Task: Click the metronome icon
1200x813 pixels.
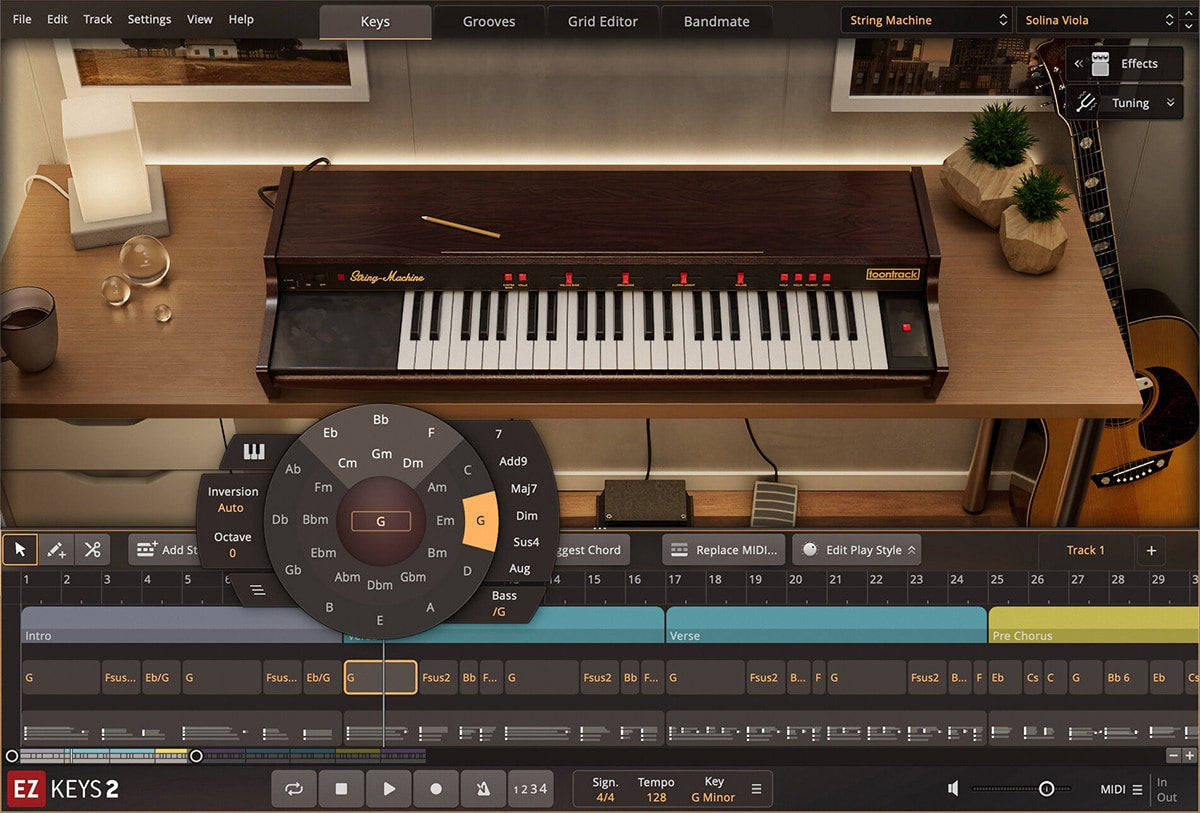Action: coord(483,789)
